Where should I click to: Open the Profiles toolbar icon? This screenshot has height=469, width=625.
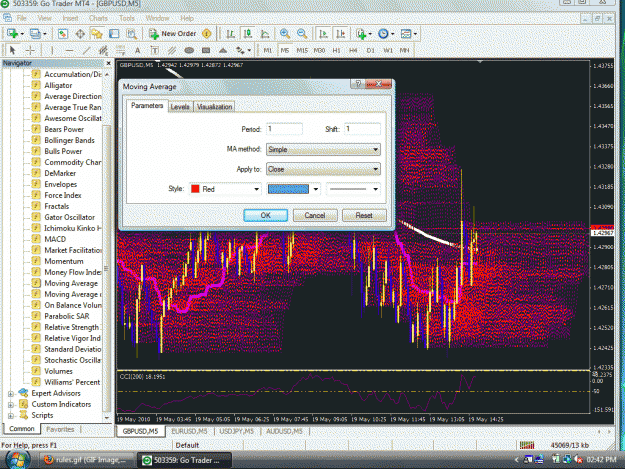point(35,34)
